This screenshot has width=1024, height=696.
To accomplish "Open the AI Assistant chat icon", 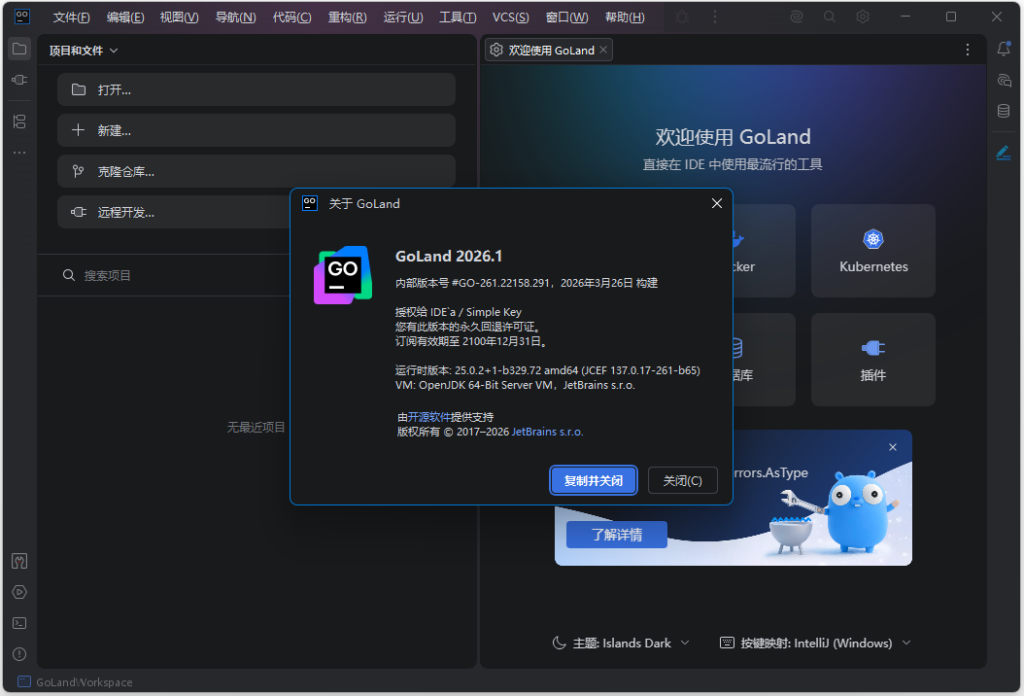I will 1004,80.
